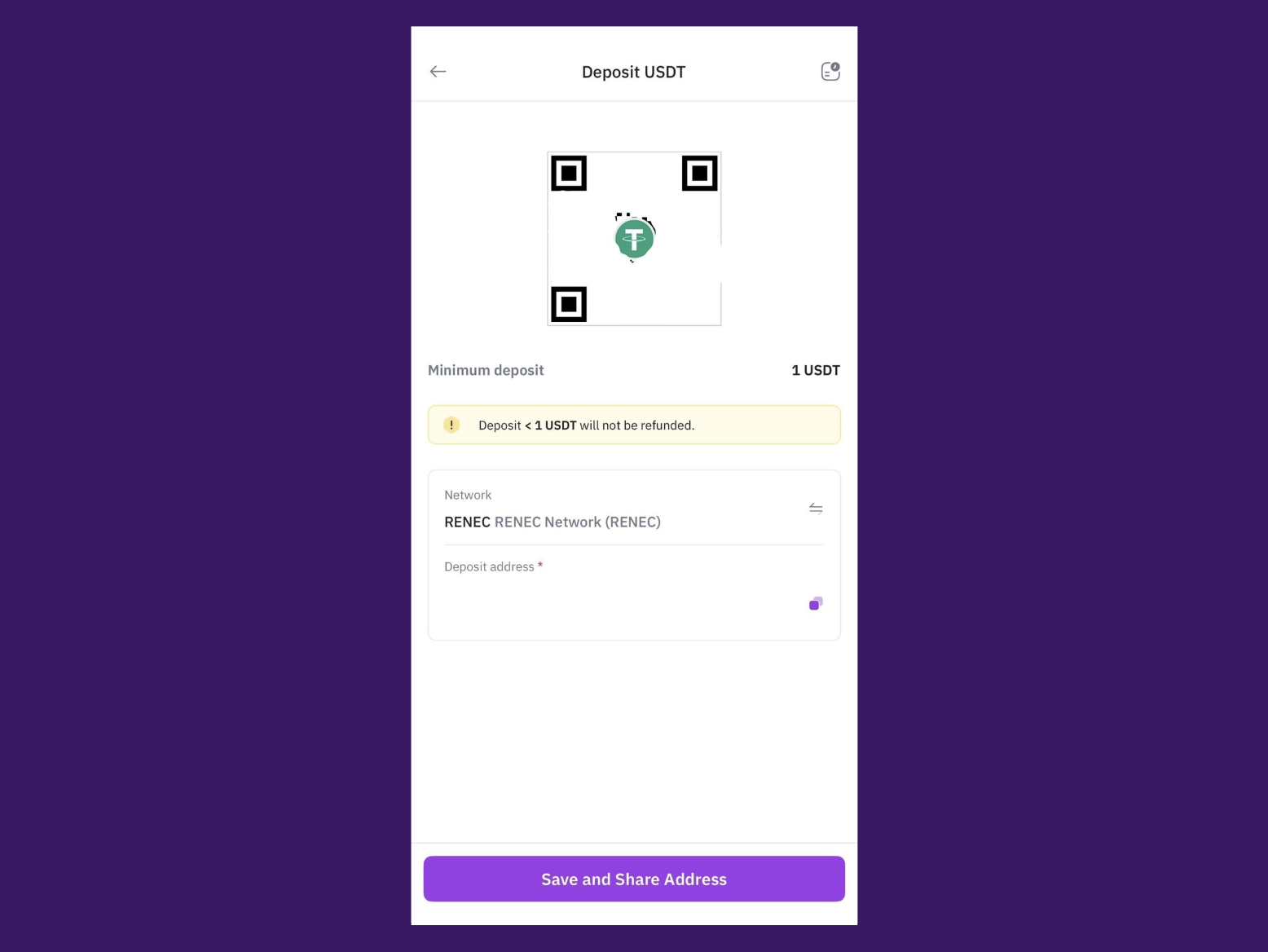This screenshot has width=1268, height=952.
Task: Click the 1 USDT minimum amount value
Action: click(x=816, y=370)
